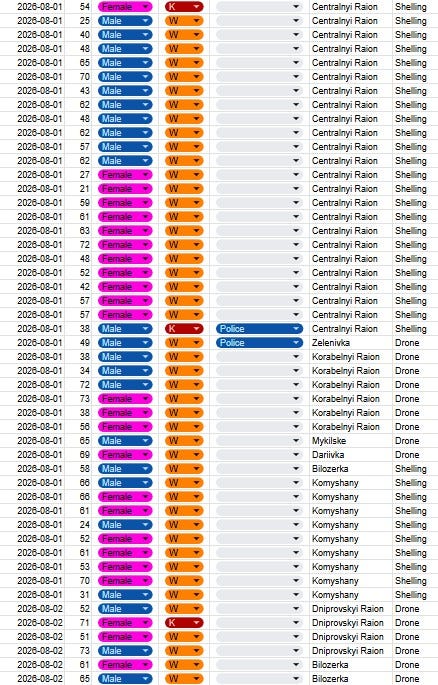Open the Female gender chip for age 21
The width and height of the screenshot is (438, 685).
point(125,189)
